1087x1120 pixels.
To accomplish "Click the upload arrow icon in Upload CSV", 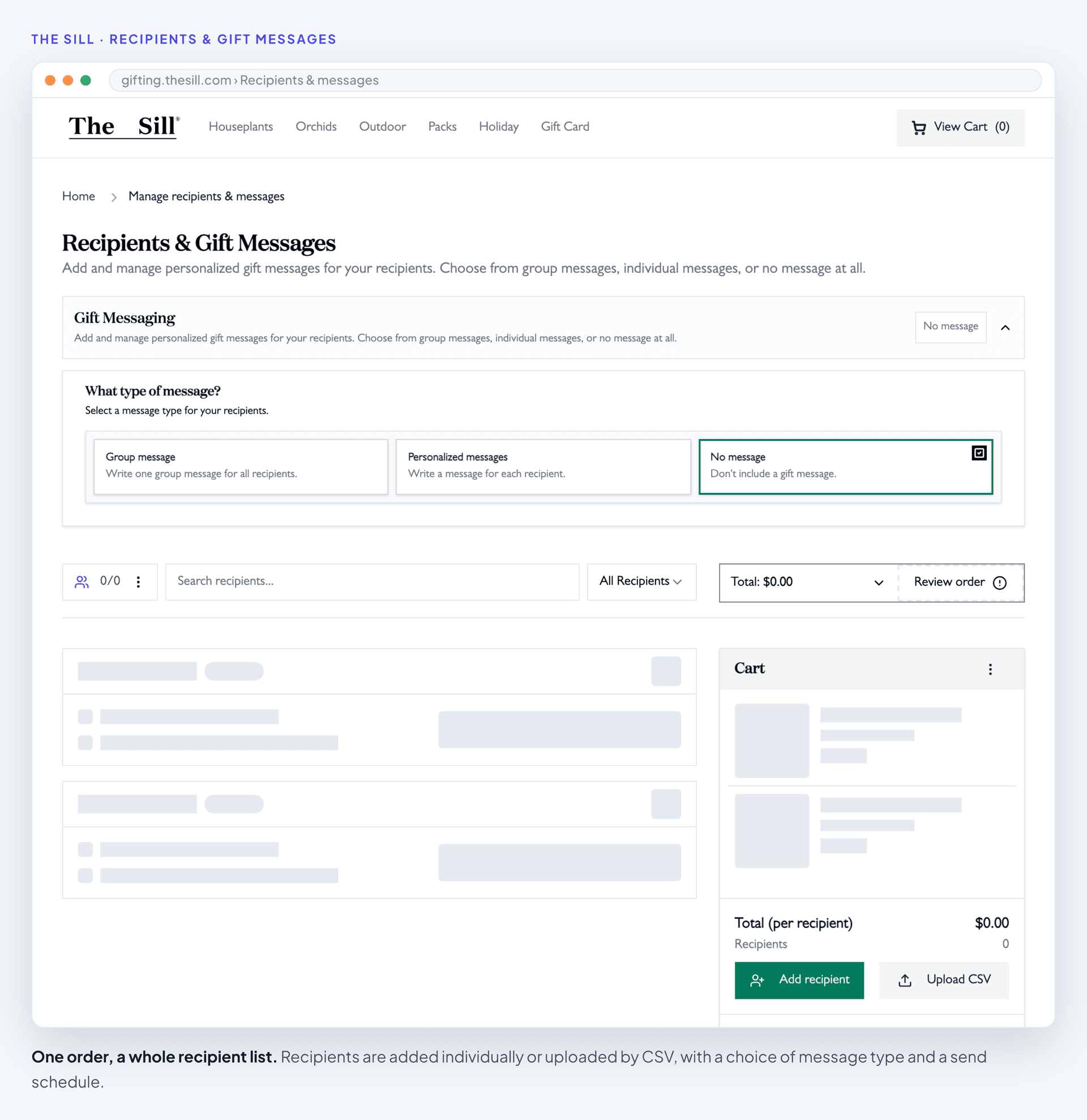I will click(x=905, y=980).
